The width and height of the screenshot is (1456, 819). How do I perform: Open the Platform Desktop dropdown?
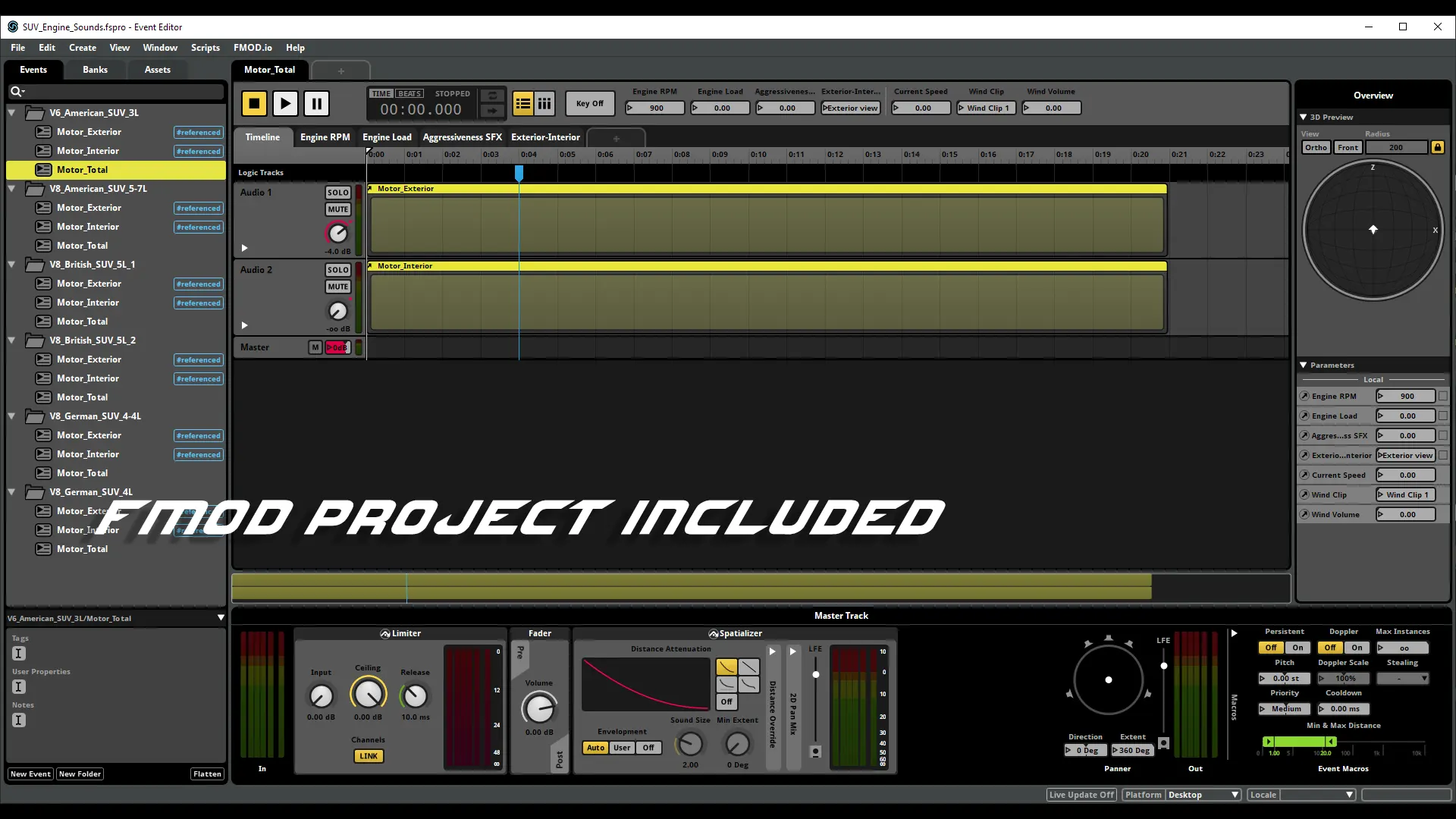click(x=1203, y=795)
